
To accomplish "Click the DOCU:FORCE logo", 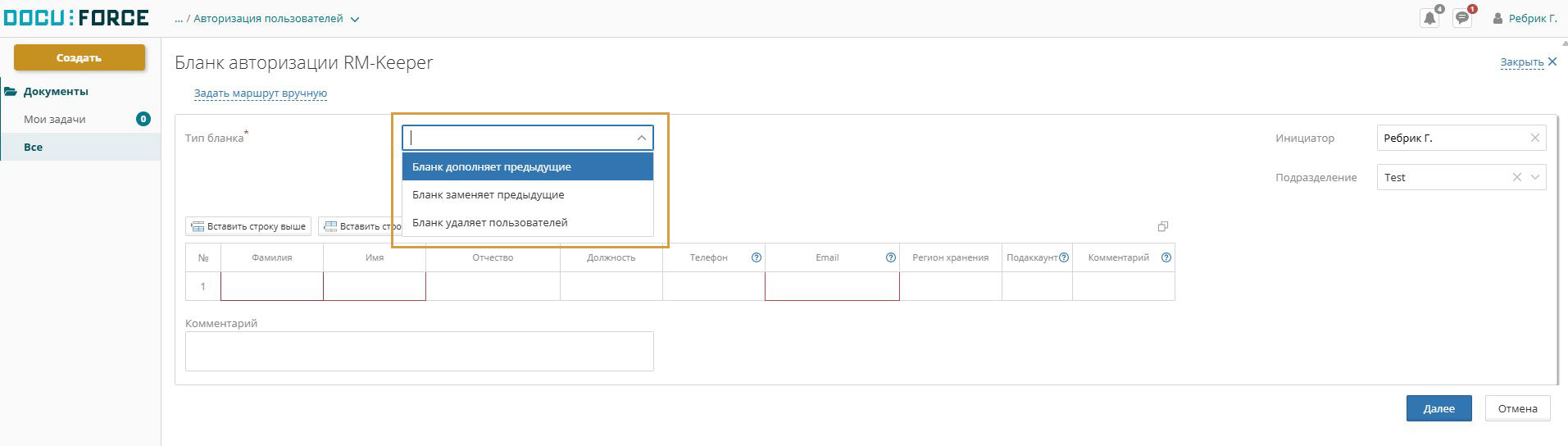I will pyautogui.click(x=76, y=17).
